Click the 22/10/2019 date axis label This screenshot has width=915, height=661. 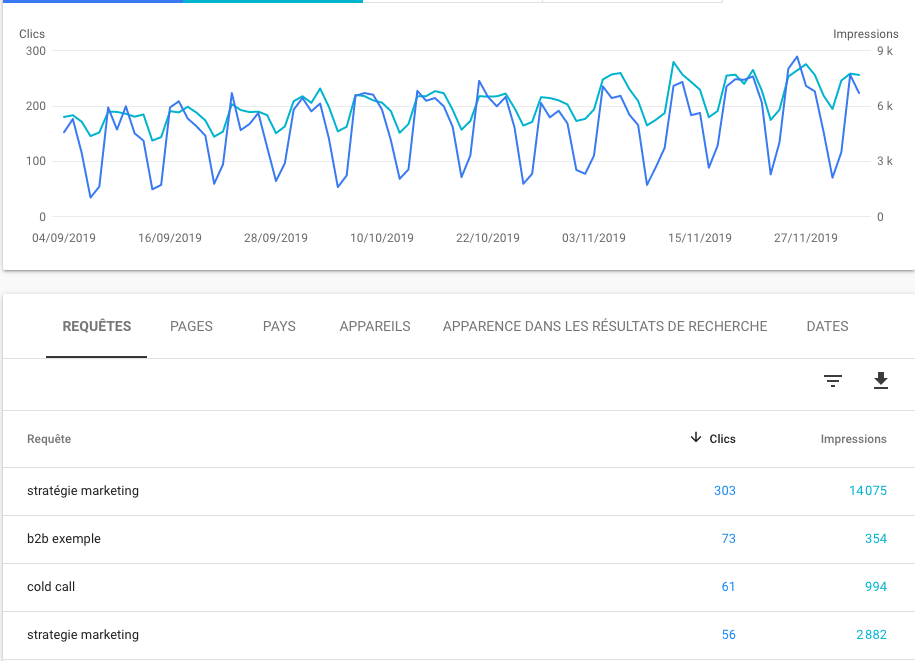(488, 238)
